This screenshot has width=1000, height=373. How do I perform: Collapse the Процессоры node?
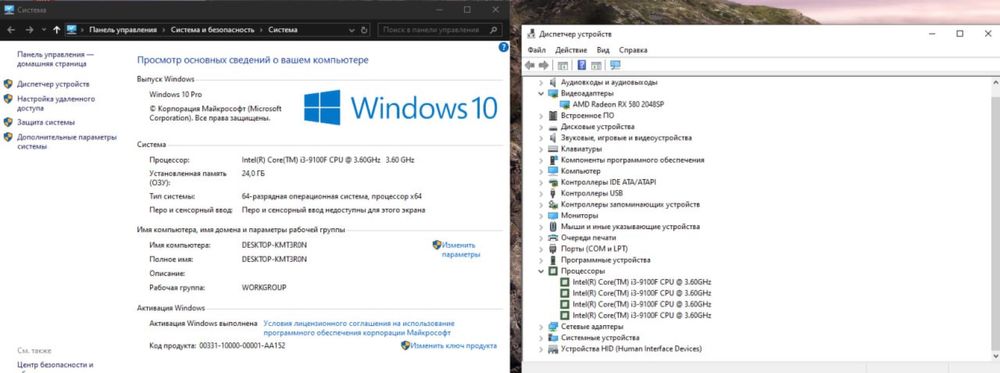point(541,271)
